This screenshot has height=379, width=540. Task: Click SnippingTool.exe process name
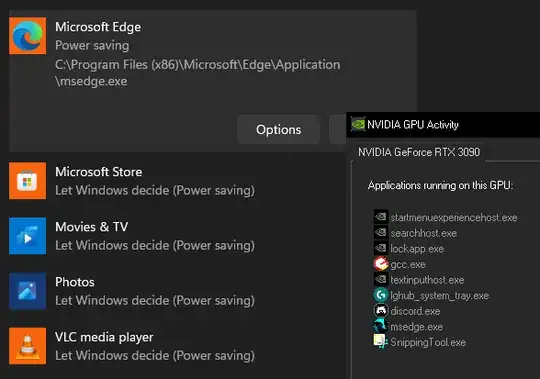(428, 342)
